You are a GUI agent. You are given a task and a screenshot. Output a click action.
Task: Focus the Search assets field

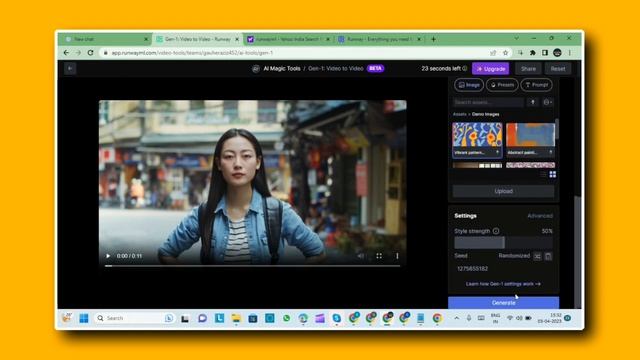tap(488, 102)
